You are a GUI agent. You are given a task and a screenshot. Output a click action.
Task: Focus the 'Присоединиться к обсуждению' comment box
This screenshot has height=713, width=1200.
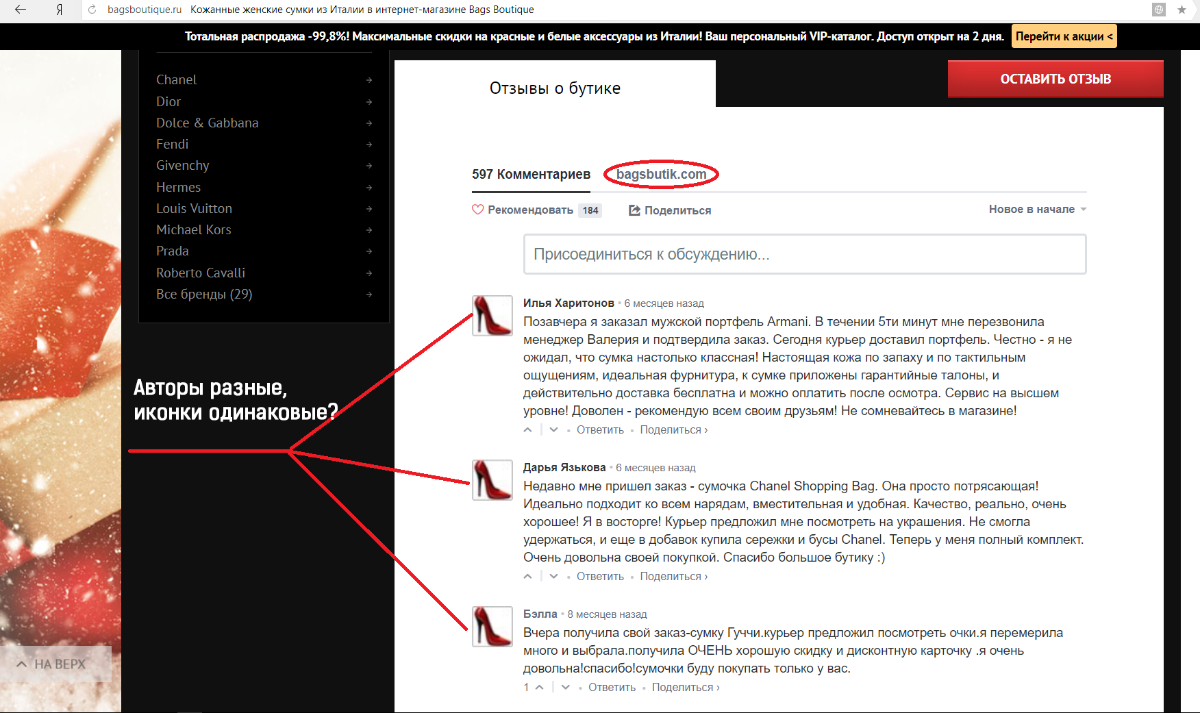tap(805, 254)
